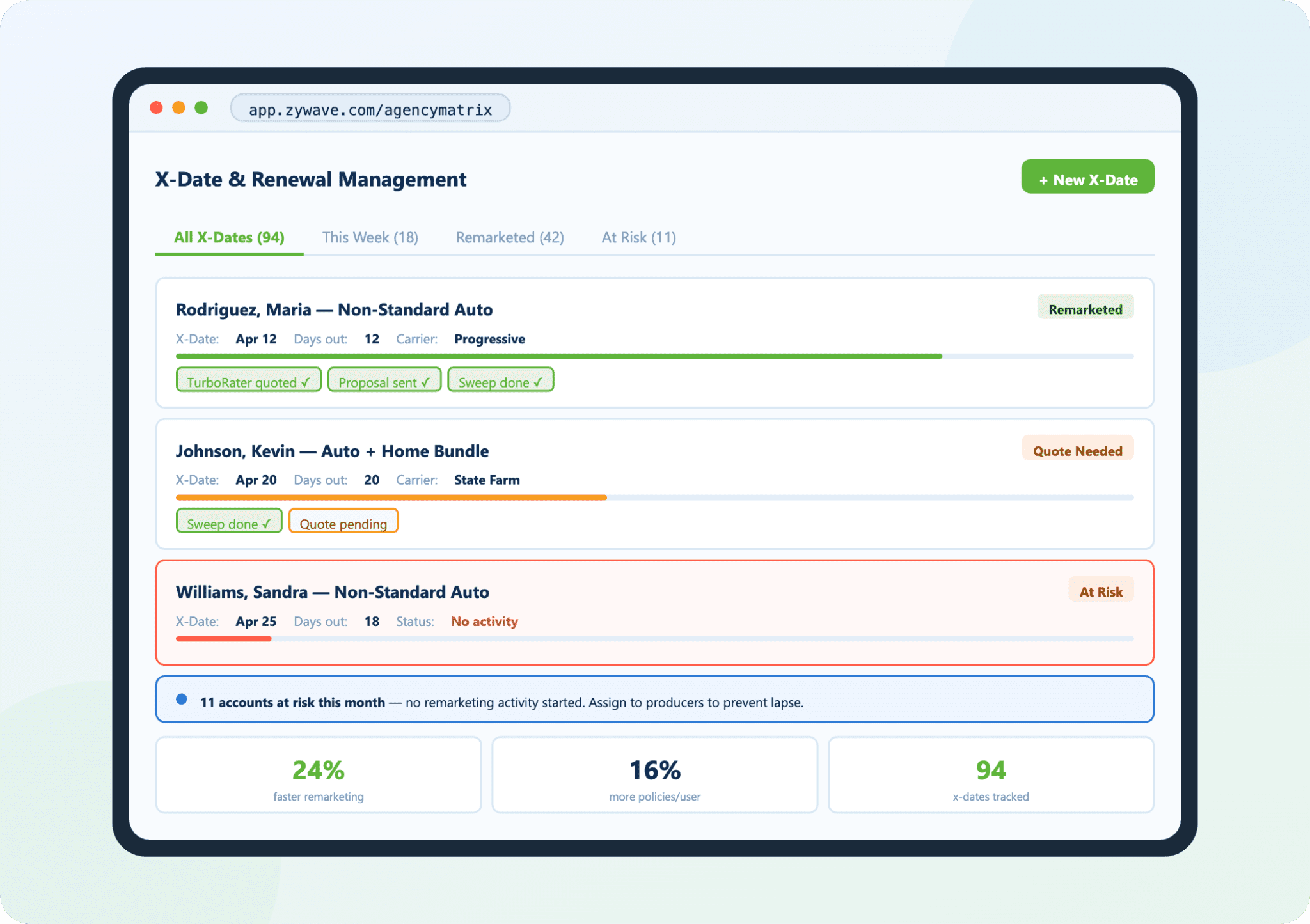Toggle Rodriguez's Sweep done checkmark chip
Image resolution: width=1310 pixels, height=924 pixels.
click(500, 381)
